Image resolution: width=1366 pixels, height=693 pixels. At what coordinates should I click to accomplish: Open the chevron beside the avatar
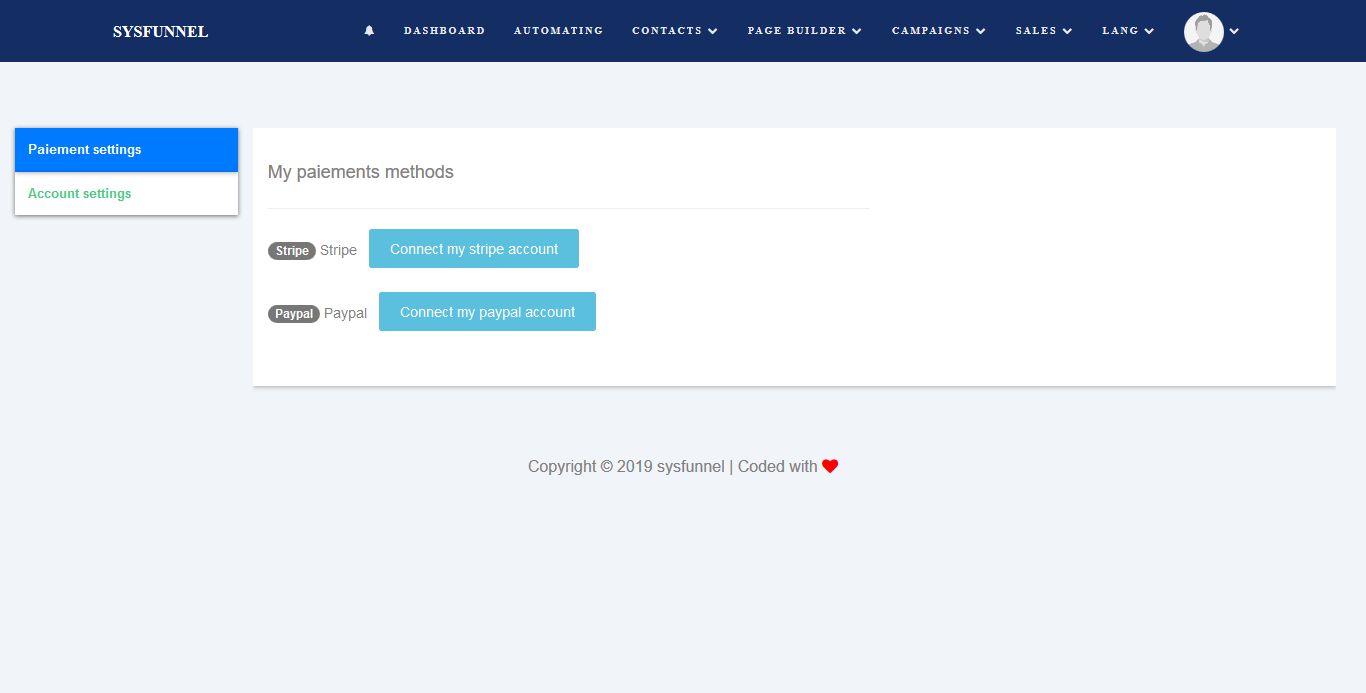tap(1234, 31)
